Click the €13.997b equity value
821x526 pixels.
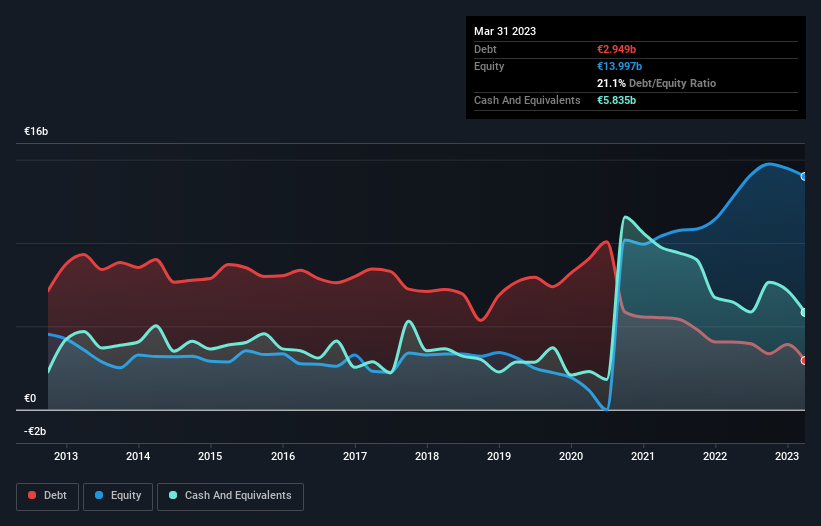click(619, 66)
